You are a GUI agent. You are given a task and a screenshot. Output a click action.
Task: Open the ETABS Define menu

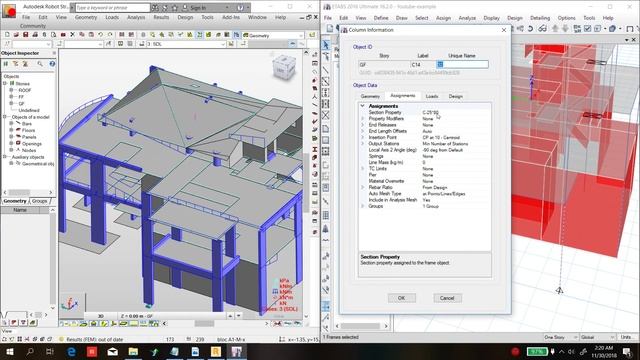[381, 18]
